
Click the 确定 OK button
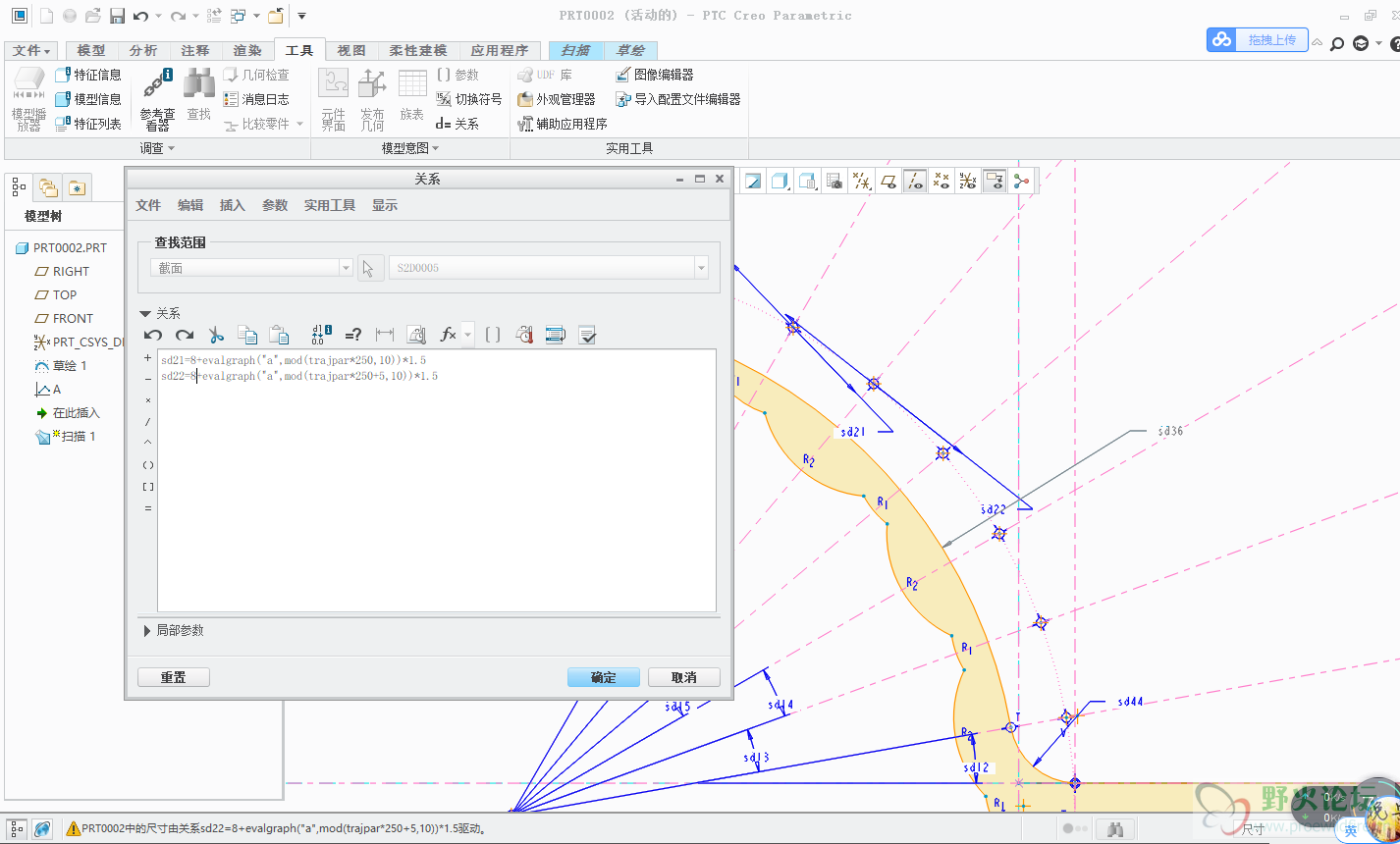point(604,677)
